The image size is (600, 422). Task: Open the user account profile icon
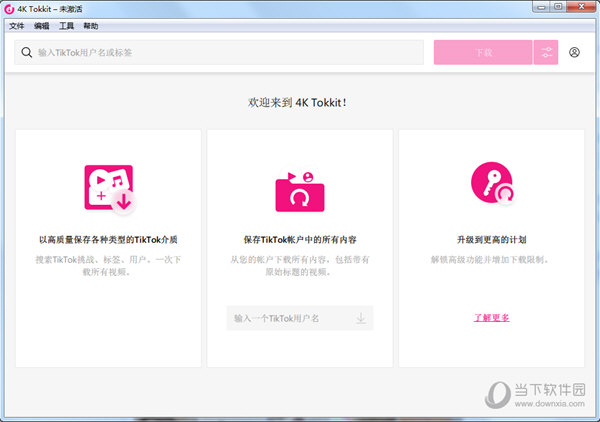point(574,52)
